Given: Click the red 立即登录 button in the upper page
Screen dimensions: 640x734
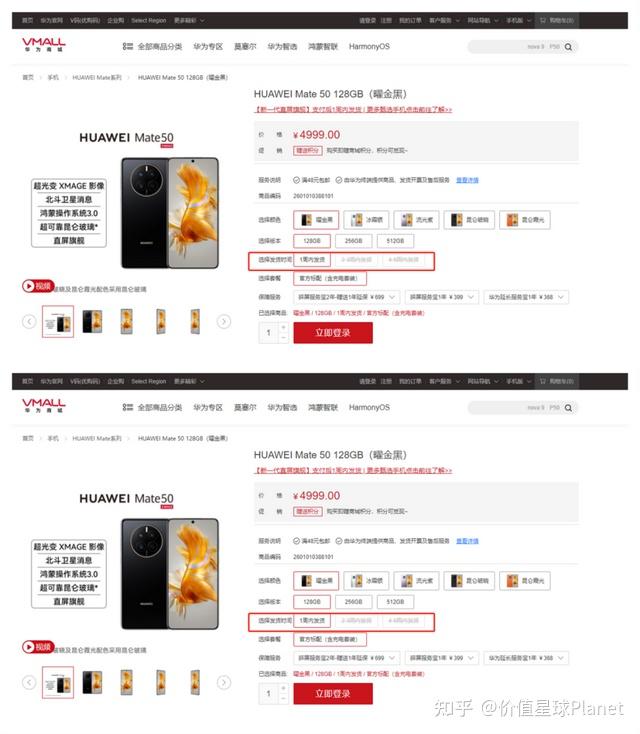Looking at the screenshot, I should pos(333,333).
